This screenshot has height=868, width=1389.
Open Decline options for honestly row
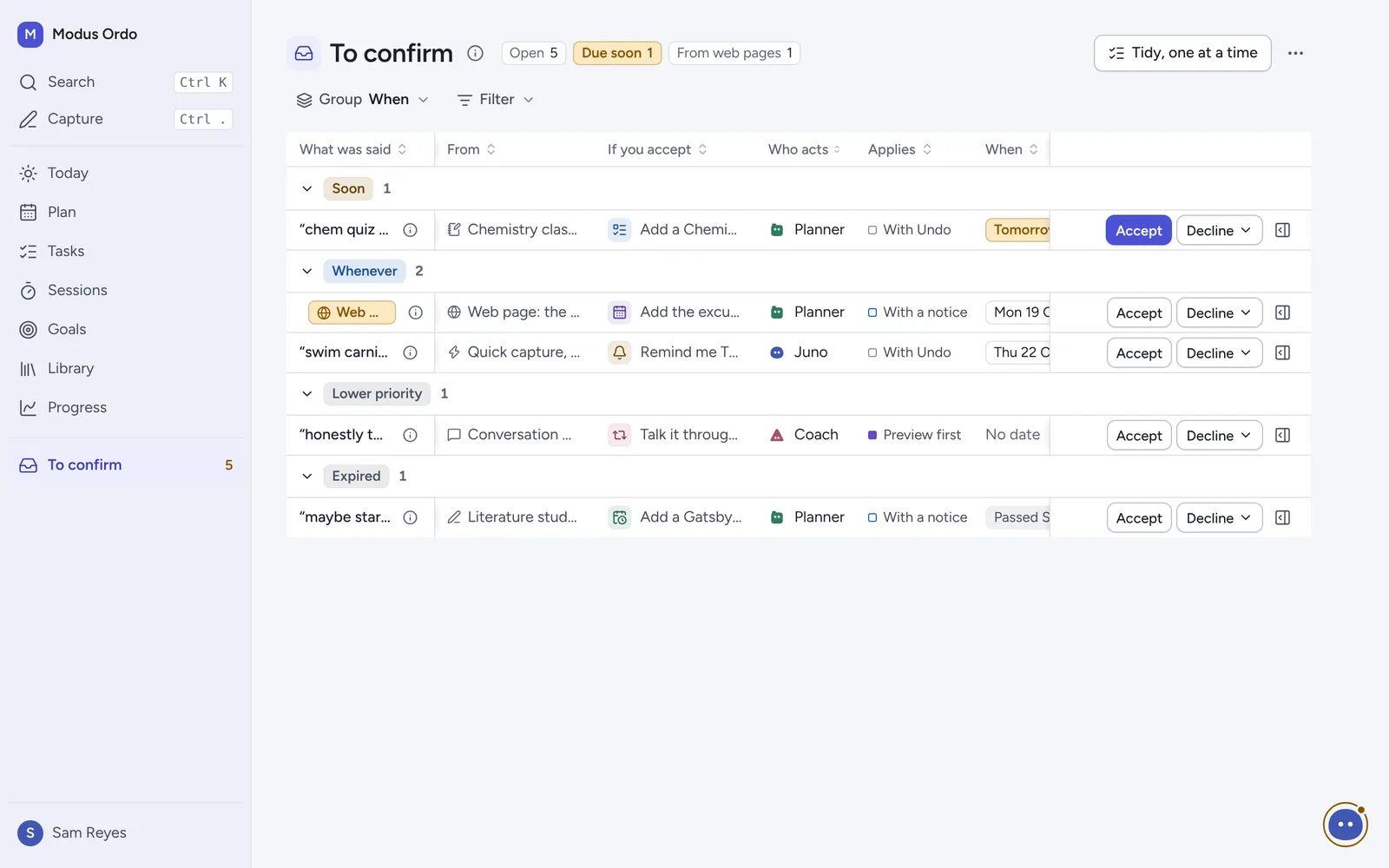pos(1219,435)
